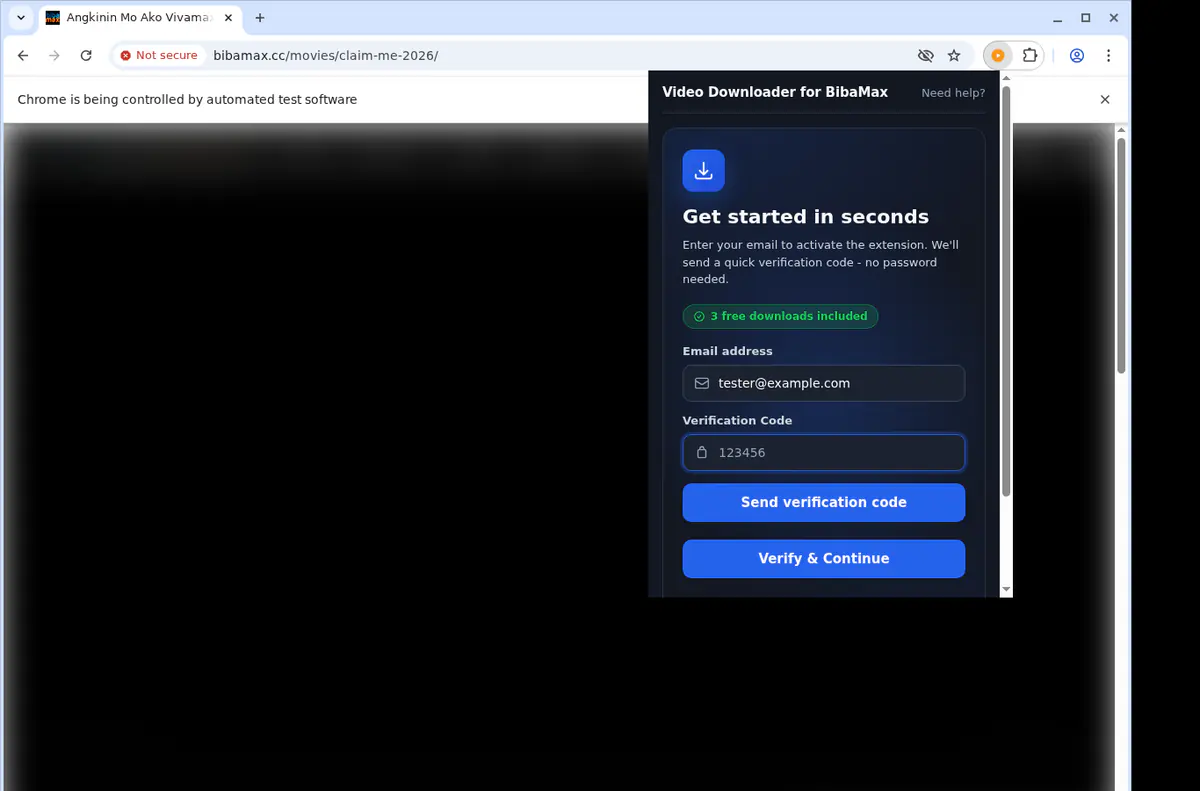
Task: Open the tab search dropdown arrow
Action: (21, 18)
